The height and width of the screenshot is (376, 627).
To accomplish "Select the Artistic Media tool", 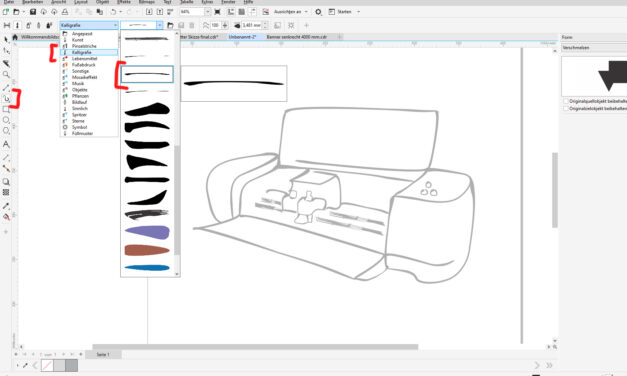I will pos(6,98).
